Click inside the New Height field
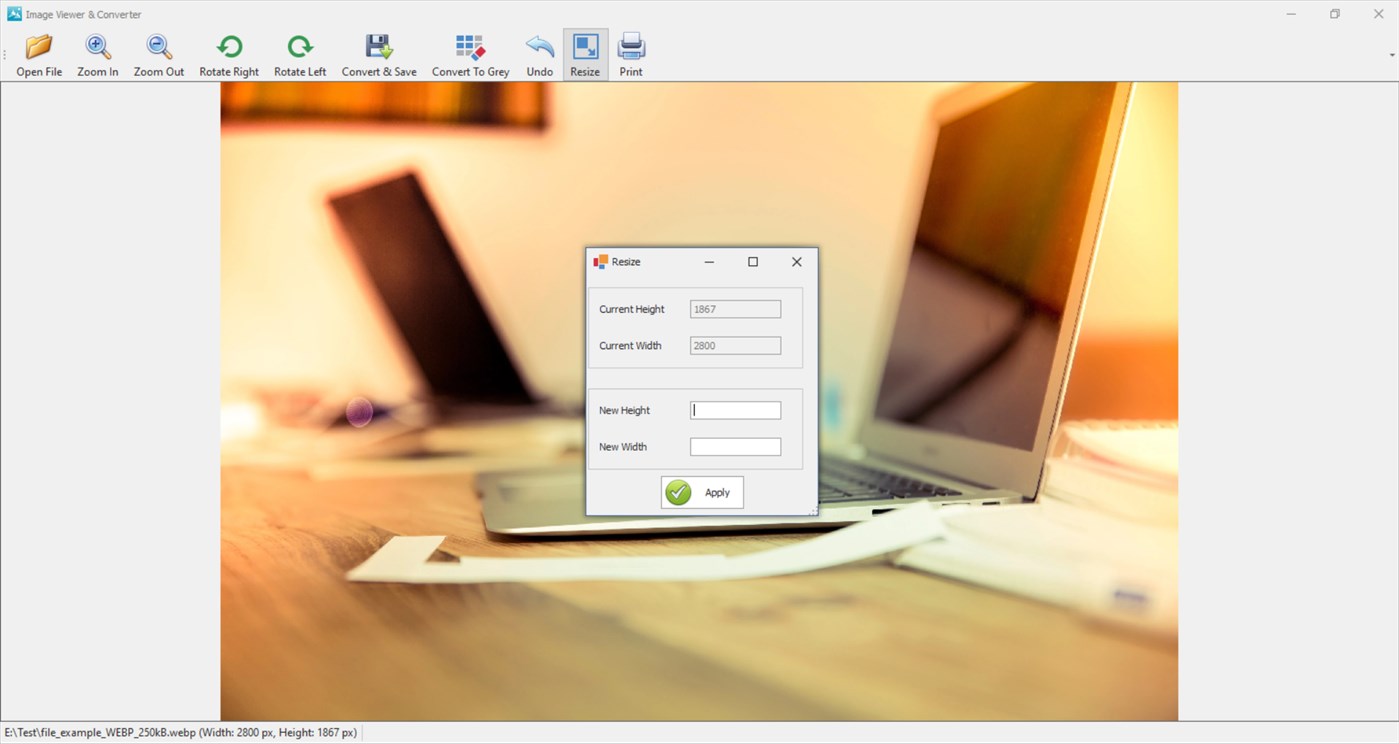The height and width of the screenshot is (744, 1399). [x=735, y=410]
